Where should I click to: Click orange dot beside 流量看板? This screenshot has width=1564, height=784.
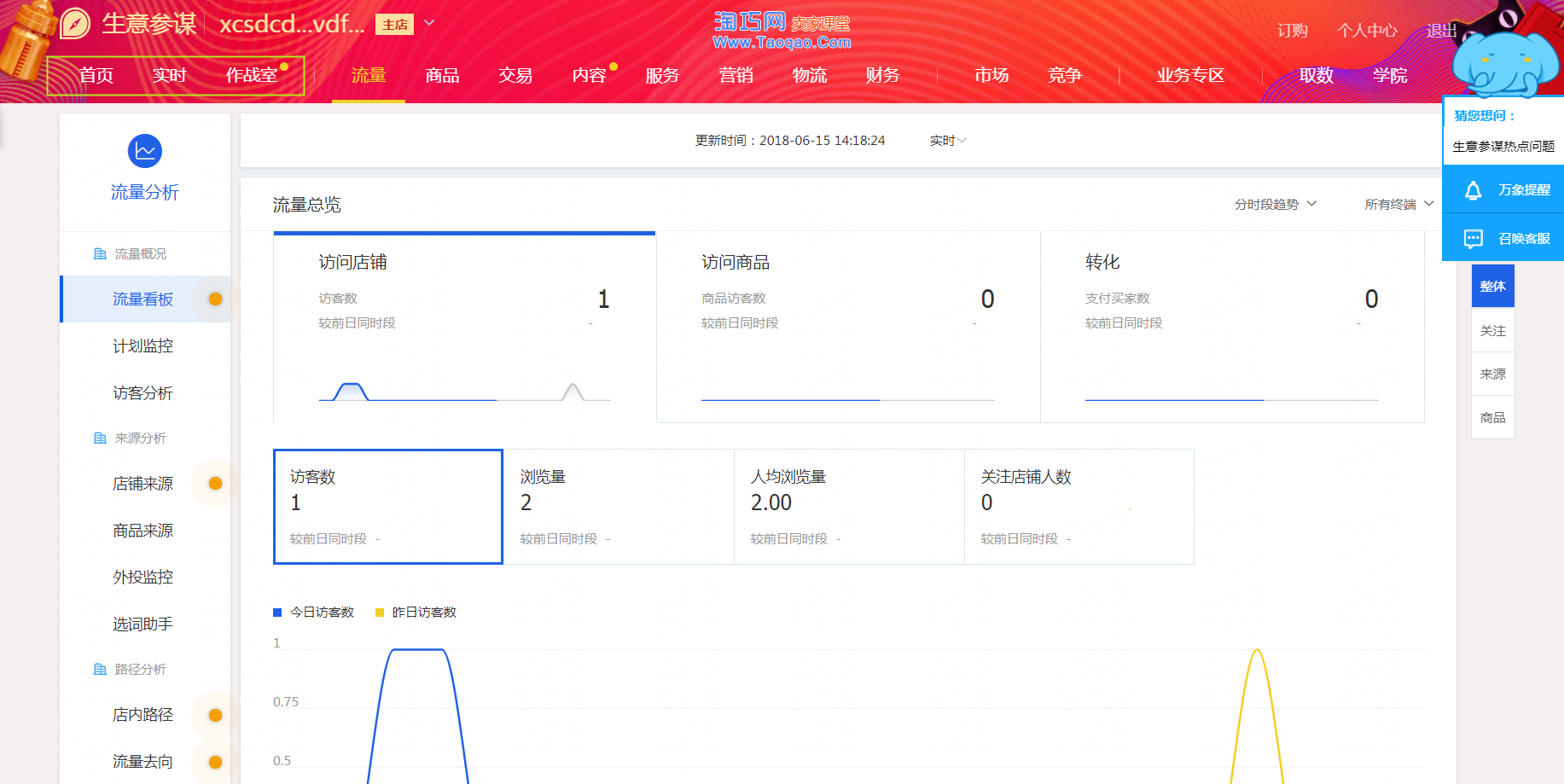tap(215, 299)
